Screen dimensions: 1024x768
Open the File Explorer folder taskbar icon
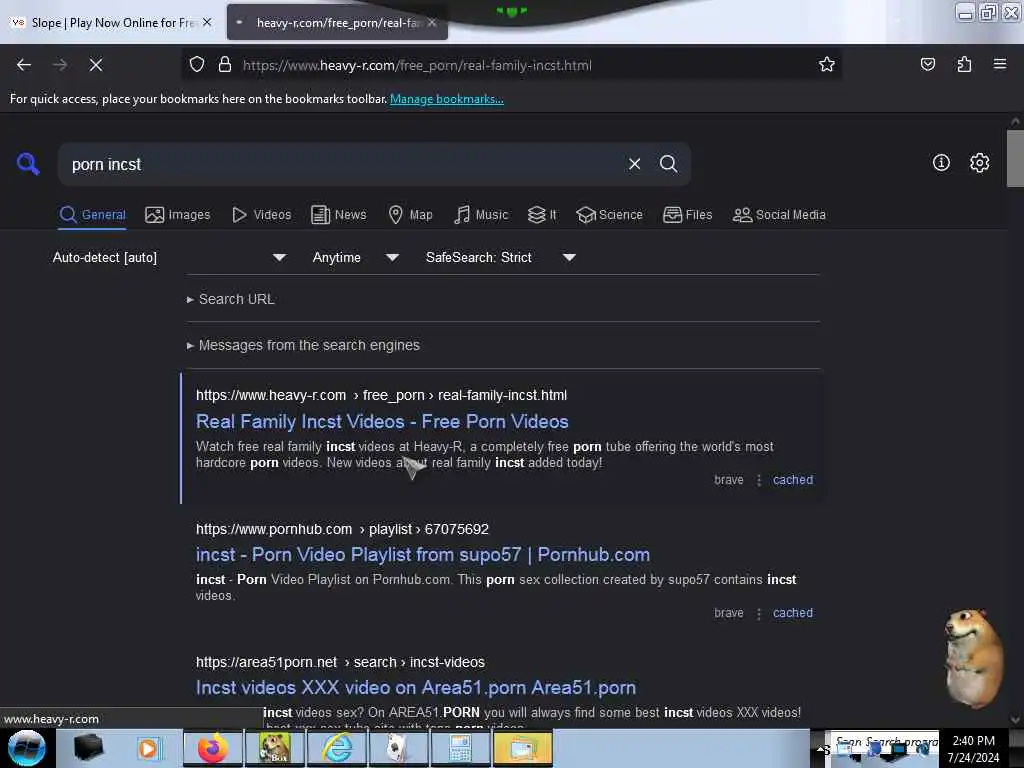click(x=522, y=748)
